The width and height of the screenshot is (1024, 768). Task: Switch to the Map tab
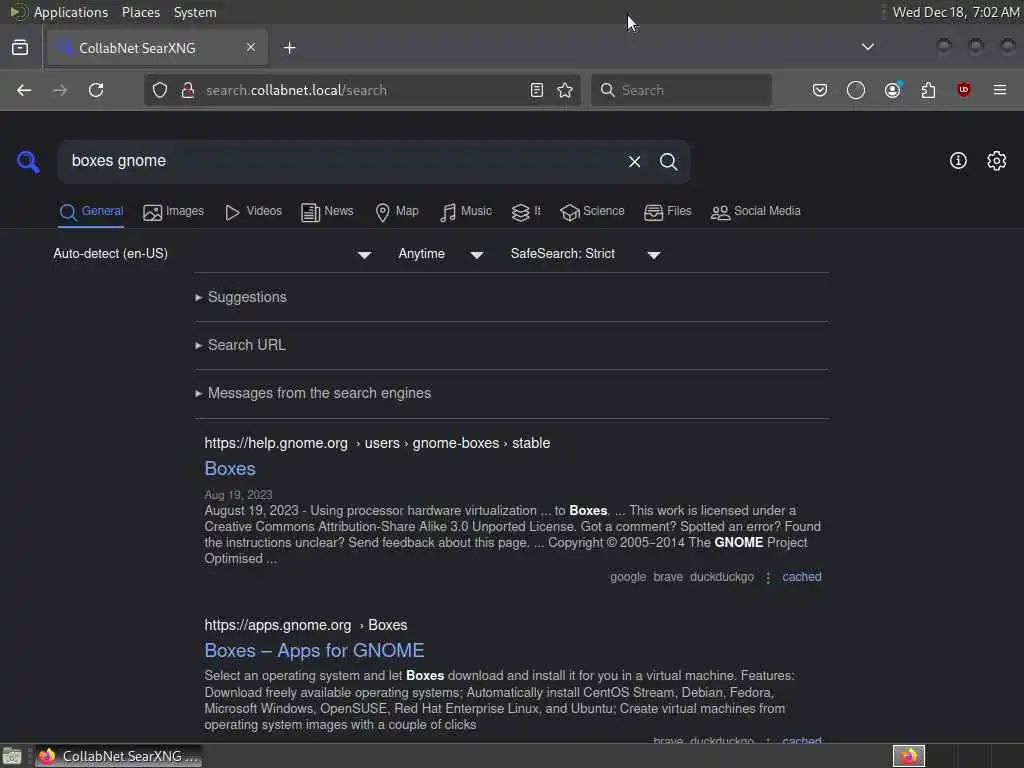pos(397,212)
